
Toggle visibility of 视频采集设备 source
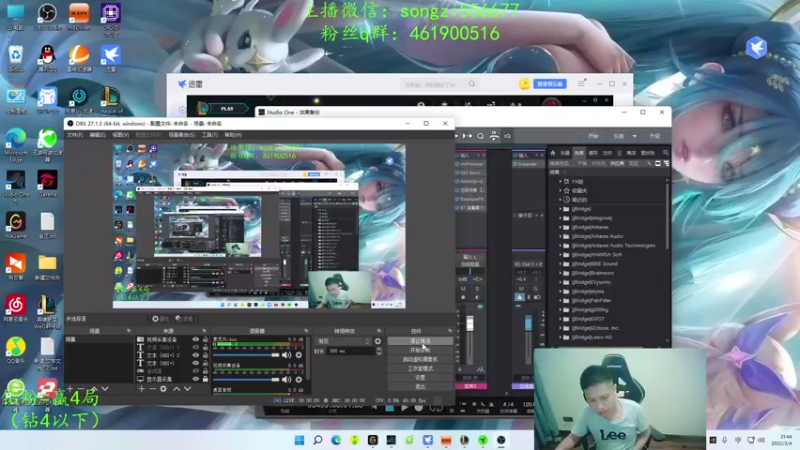195,339
